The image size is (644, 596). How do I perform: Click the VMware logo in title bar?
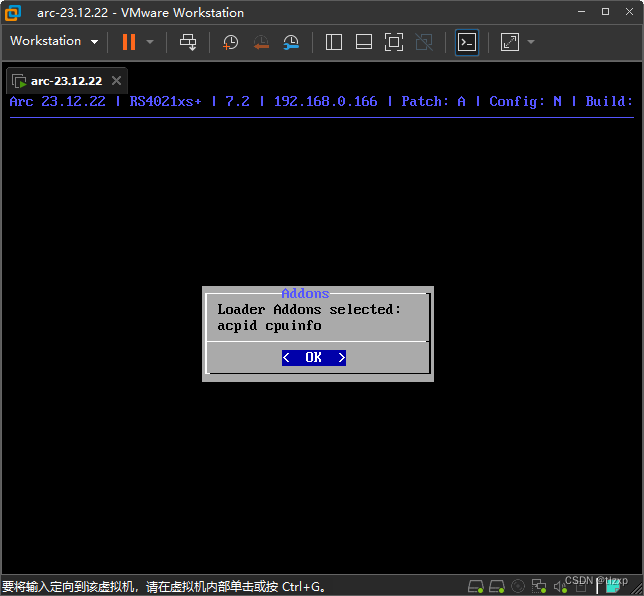pyautogui.click(x=13, y=13)
